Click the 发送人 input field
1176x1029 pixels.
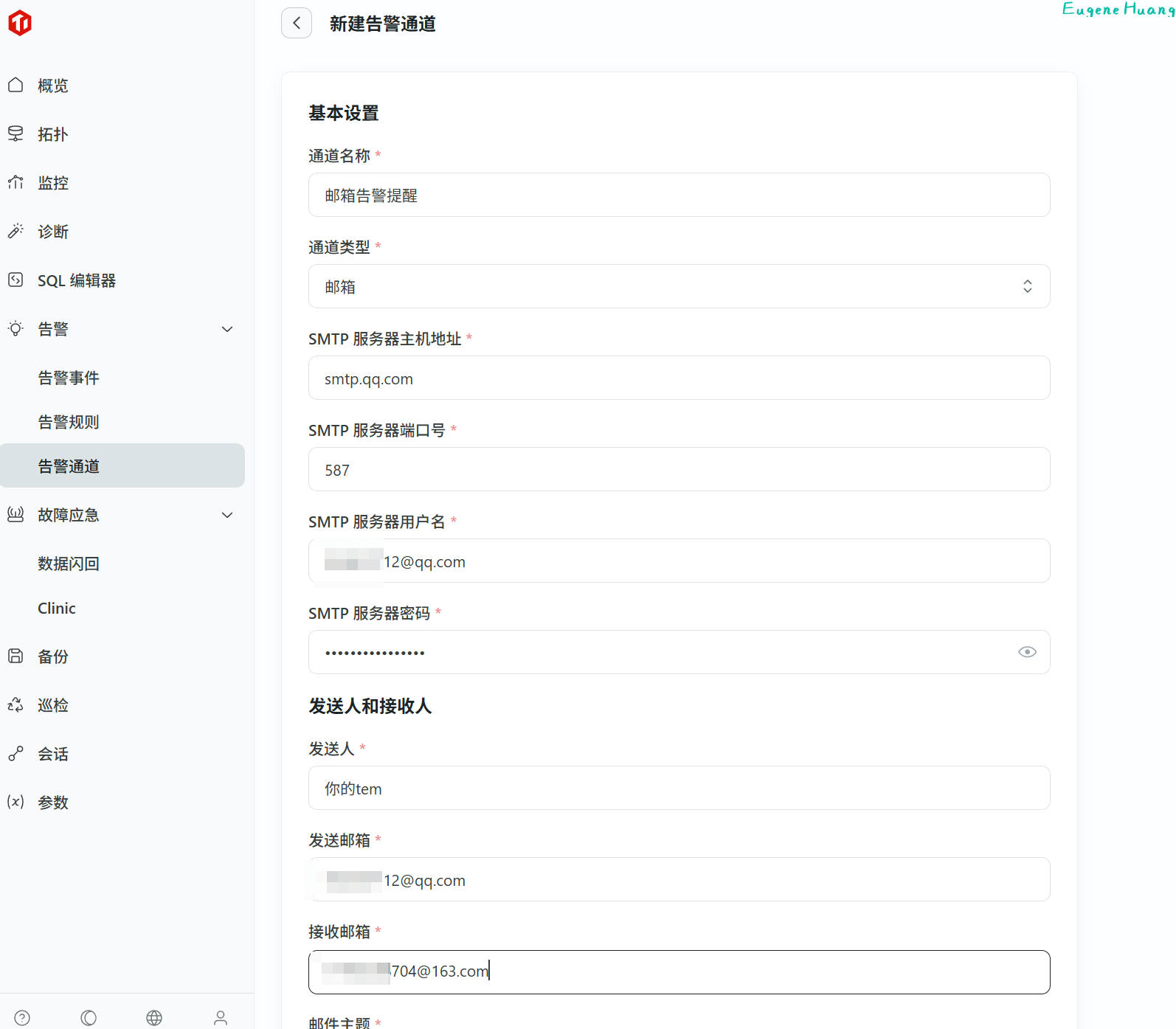(x=679, y=789)
